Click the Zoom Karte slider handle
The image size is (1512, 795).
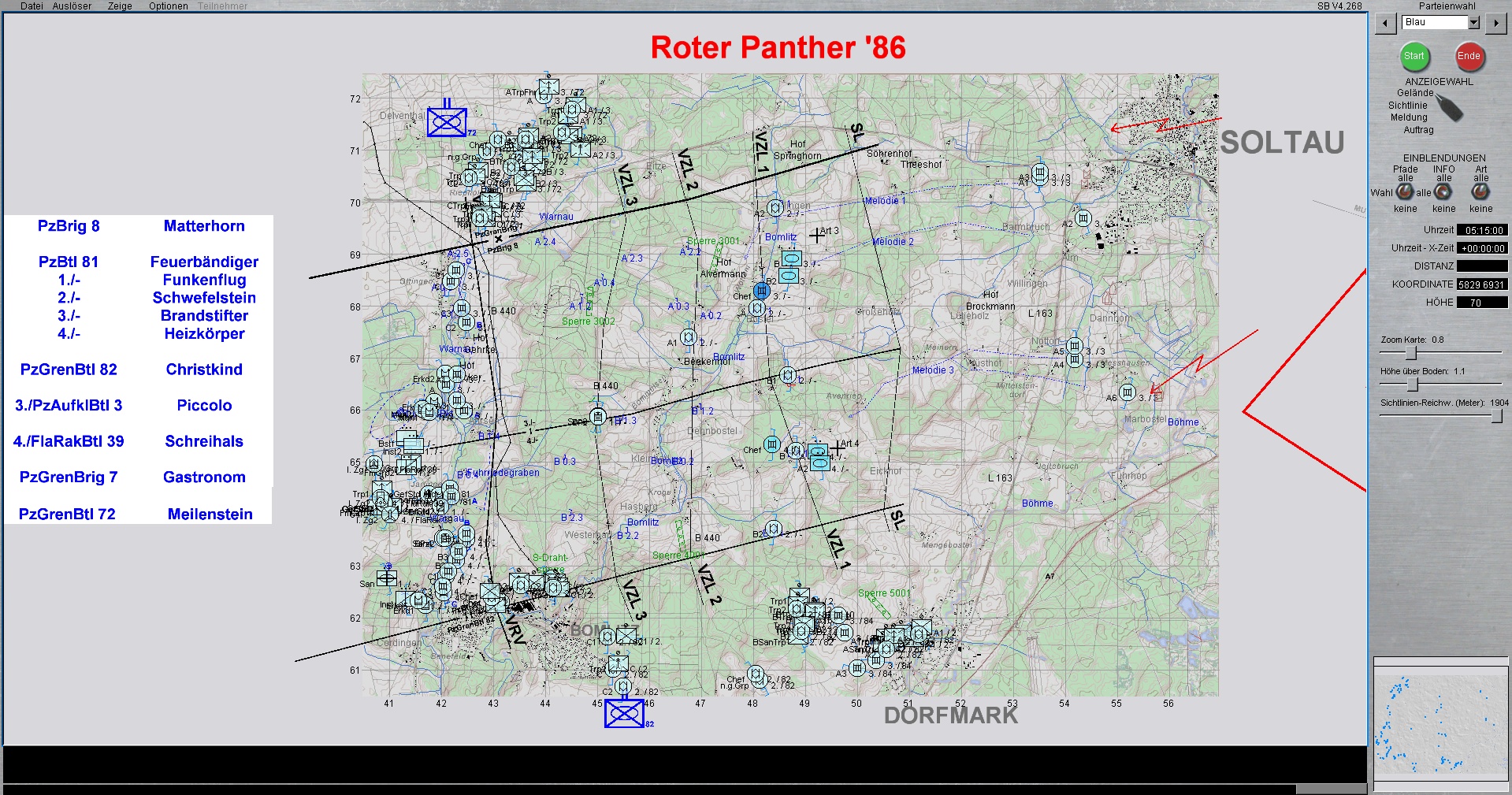coord(1411,353)
